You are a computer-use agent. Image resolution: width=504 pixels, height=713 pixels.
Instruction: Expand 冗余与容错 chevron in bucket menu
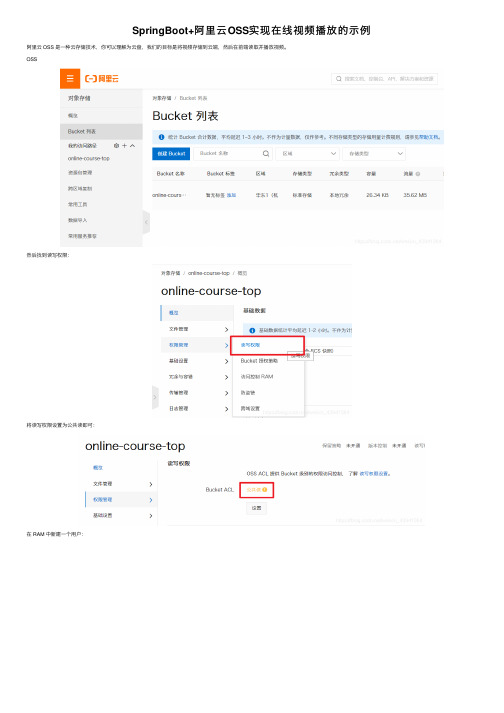pos(227,377)
